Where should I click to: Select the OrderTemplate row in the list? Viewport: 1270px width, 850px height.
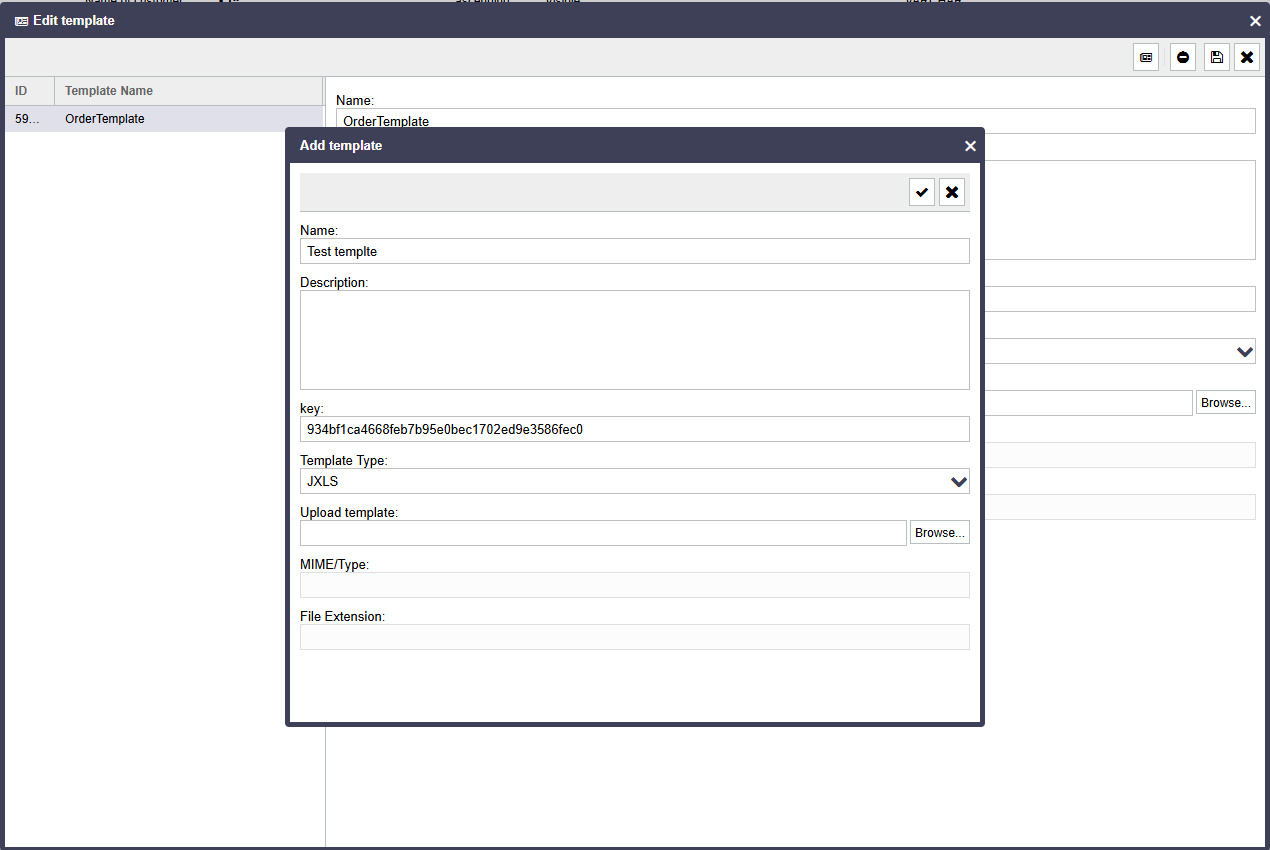pyautogui.click(x=164, y=119)
